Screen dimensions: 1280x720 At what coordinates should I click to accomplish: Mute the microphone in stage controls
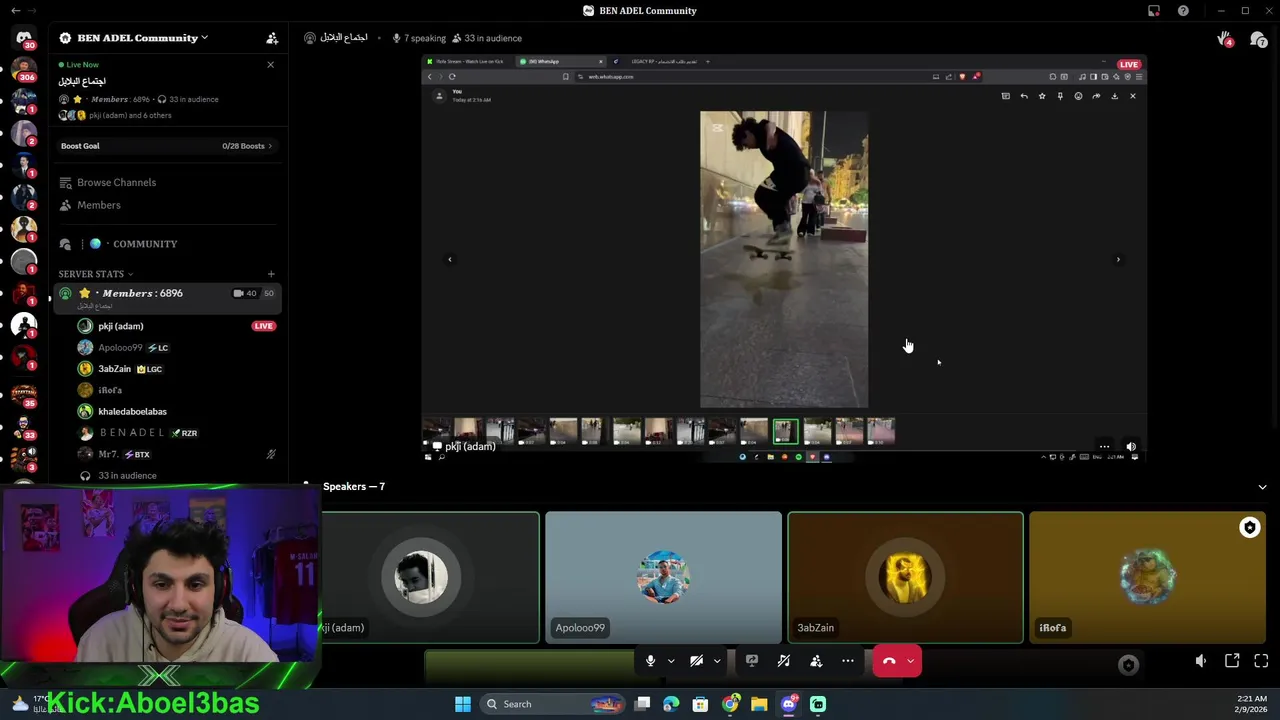[650, 661]
